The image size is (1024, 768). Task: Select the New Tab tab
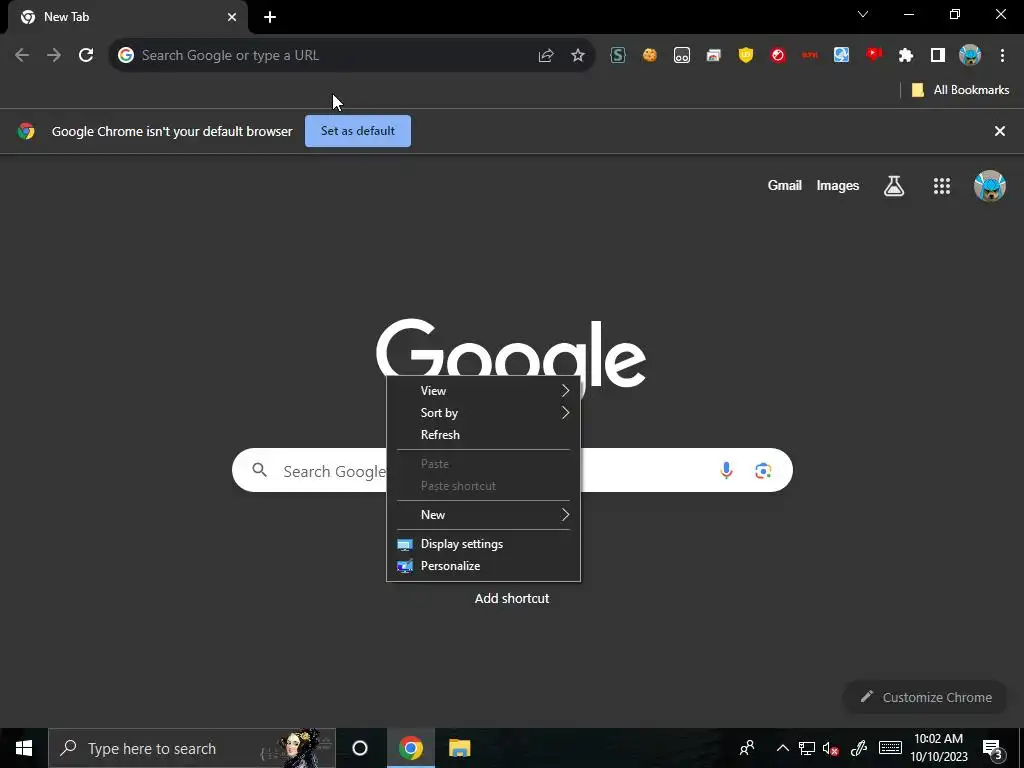point(128,17)
